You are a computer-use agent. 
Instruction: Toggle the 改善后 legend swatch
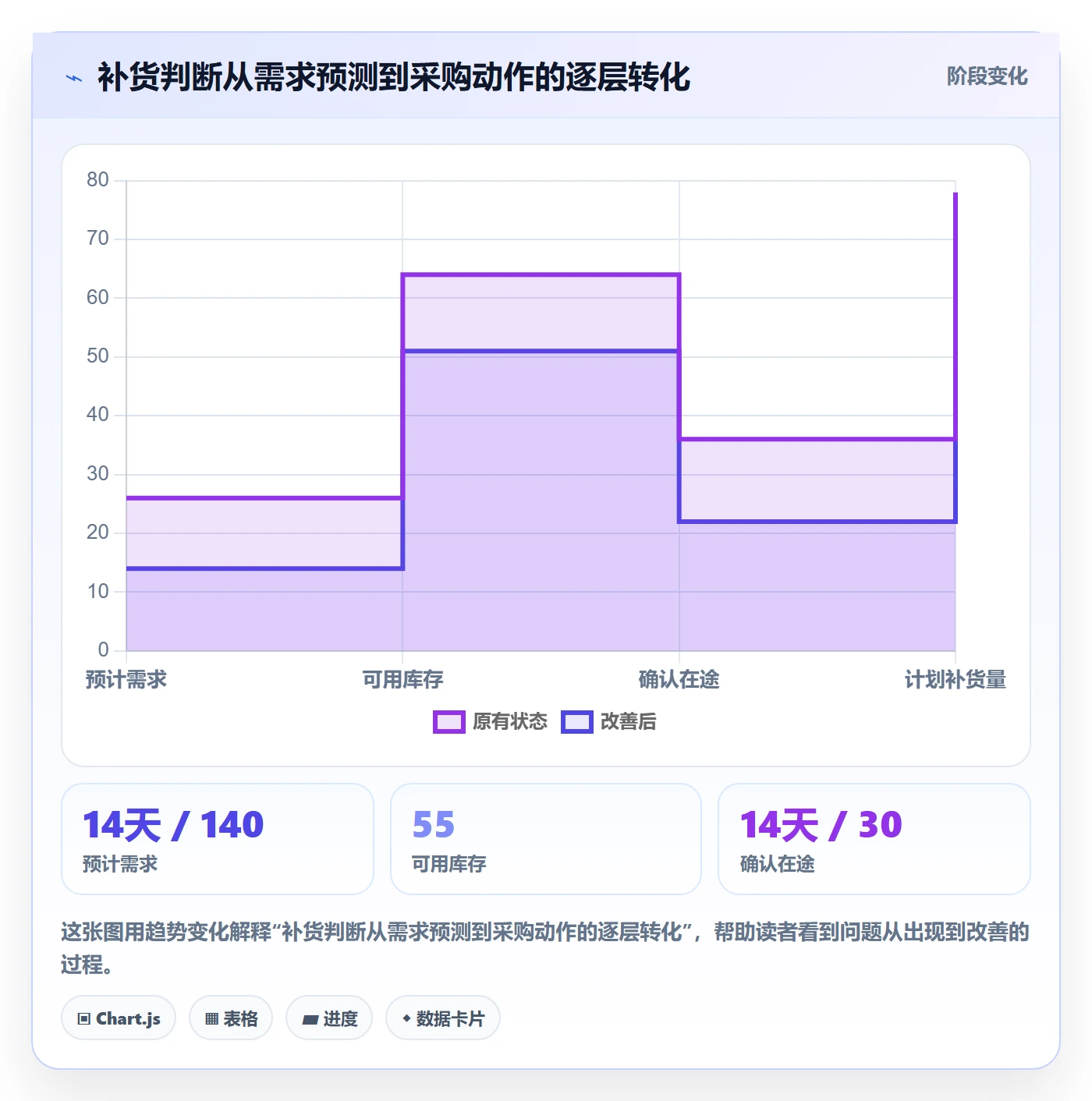577,722
